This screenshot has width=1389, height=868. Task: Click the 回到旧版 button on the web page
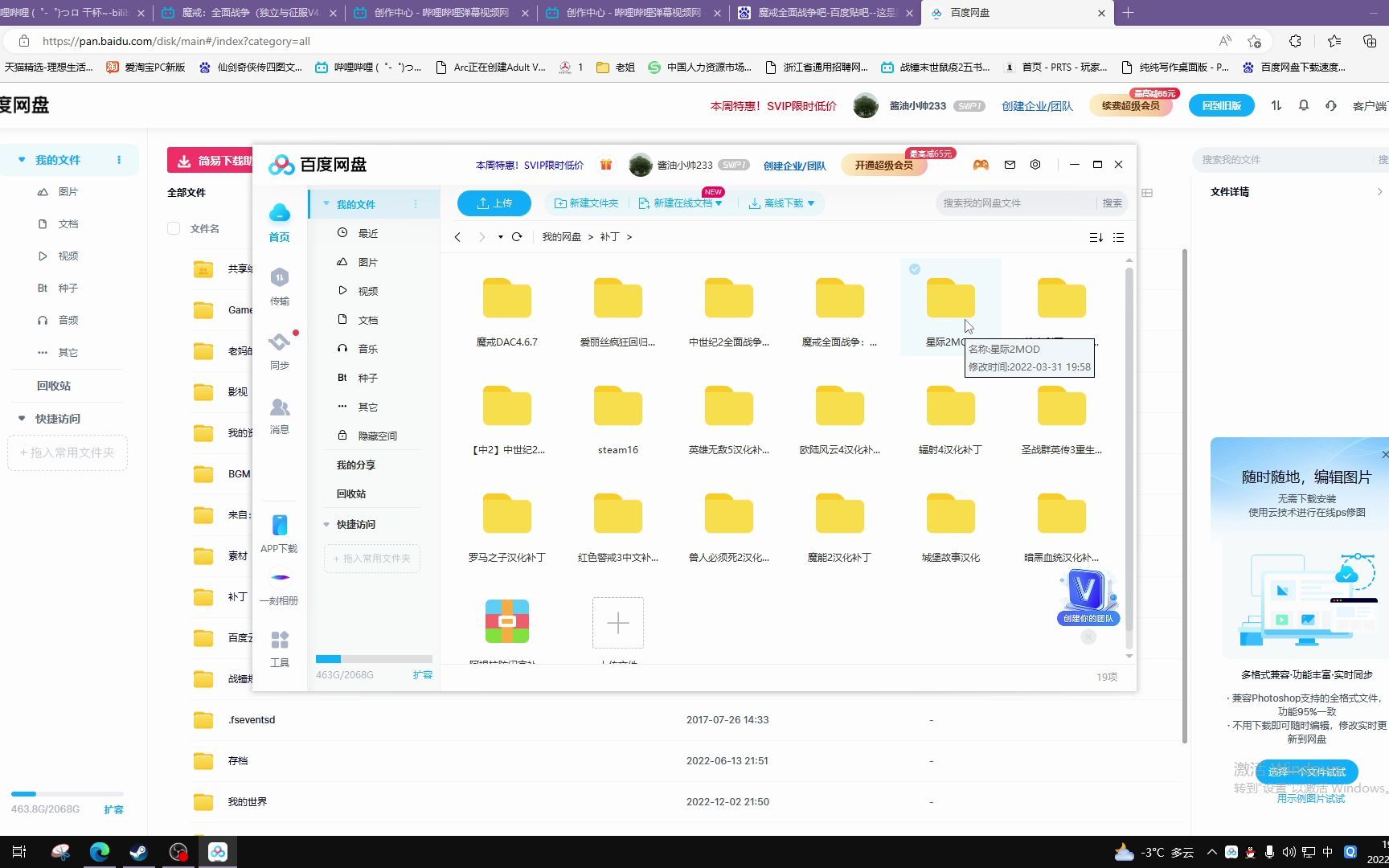pyautogui.click(x=1221, y=105)
